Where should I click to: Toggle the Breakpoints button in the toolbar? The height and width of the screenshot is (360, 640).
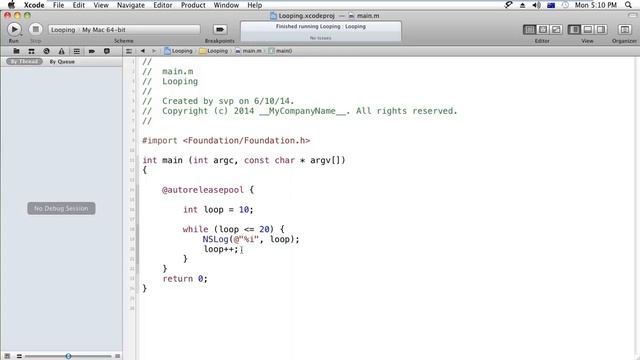(220, 29)
